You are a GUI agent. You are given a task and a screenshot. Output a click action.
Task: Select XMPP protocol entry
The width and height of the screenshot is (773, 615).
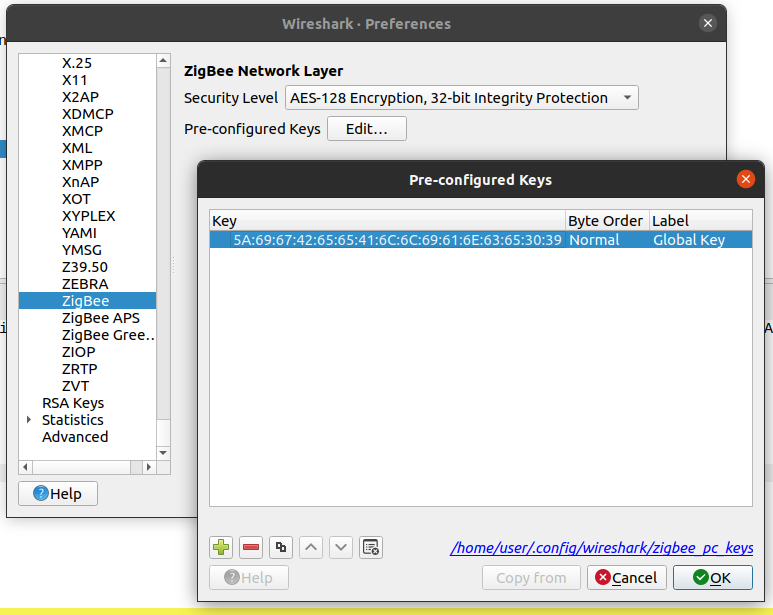click(82, 165)
